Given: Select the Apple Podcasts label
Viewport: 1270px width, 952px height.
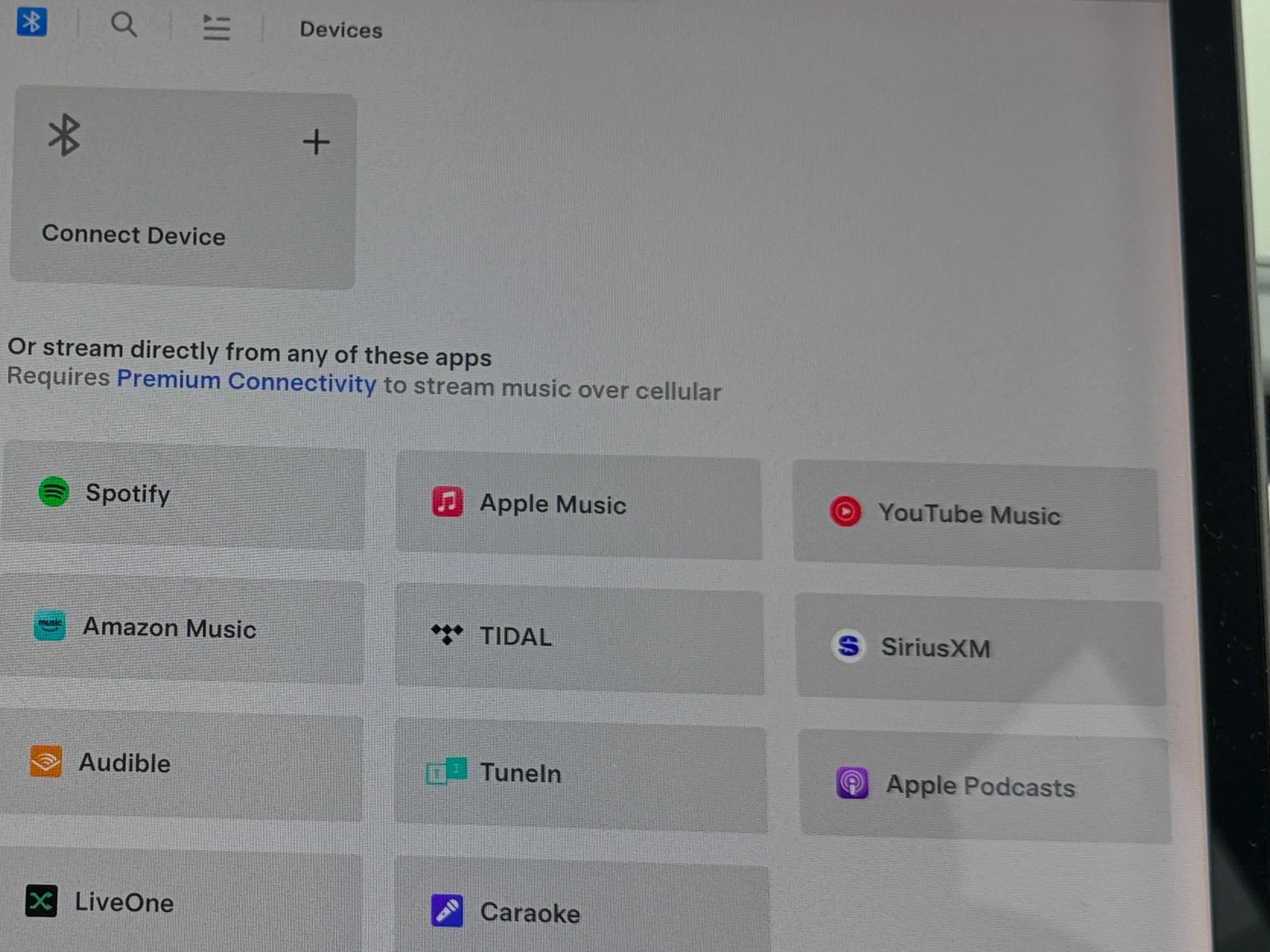Looking at the screenshot, I should [x=980, y=785].
